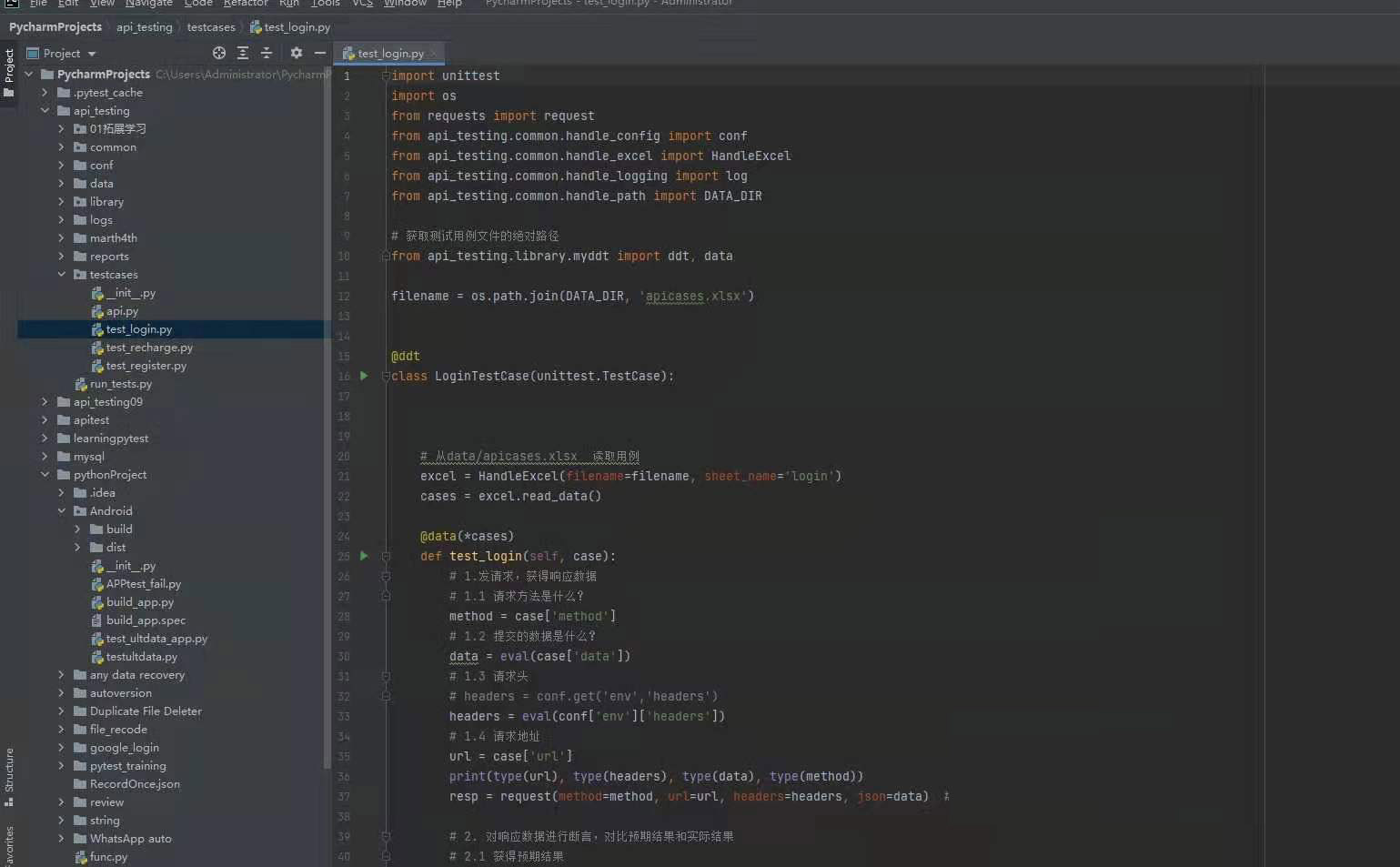The width and height of the screenshot is (1400, 867).
Task: Click api_testing in the breadcrumb bar
Action: pos(144,27)
